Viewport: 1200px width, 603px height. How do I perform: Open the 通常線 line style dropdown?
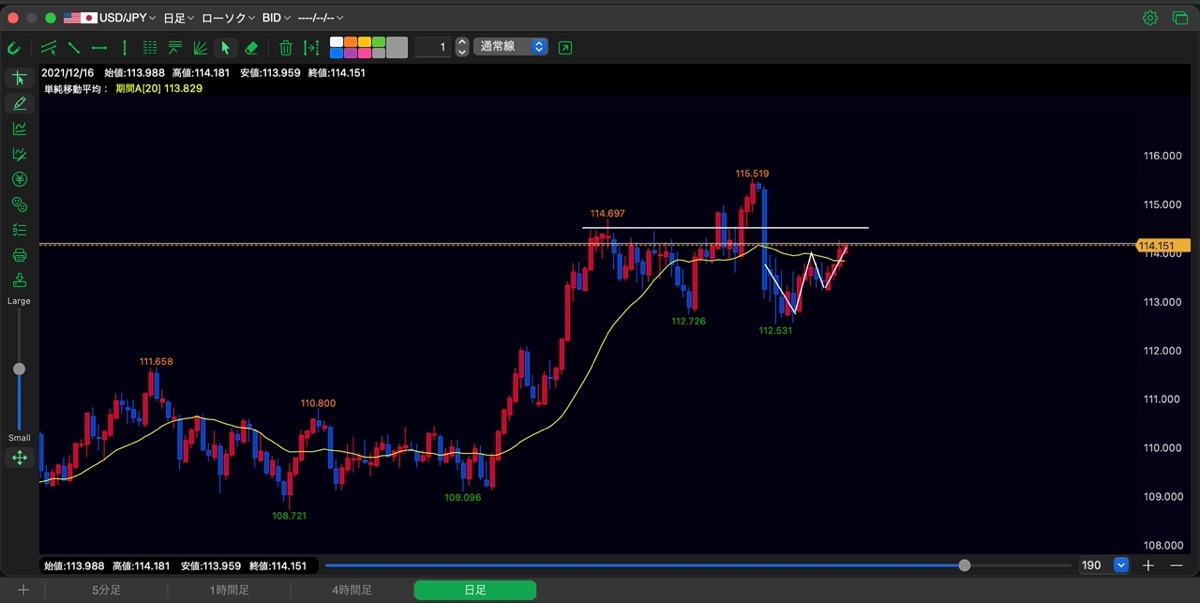click(x=511, y=47)
